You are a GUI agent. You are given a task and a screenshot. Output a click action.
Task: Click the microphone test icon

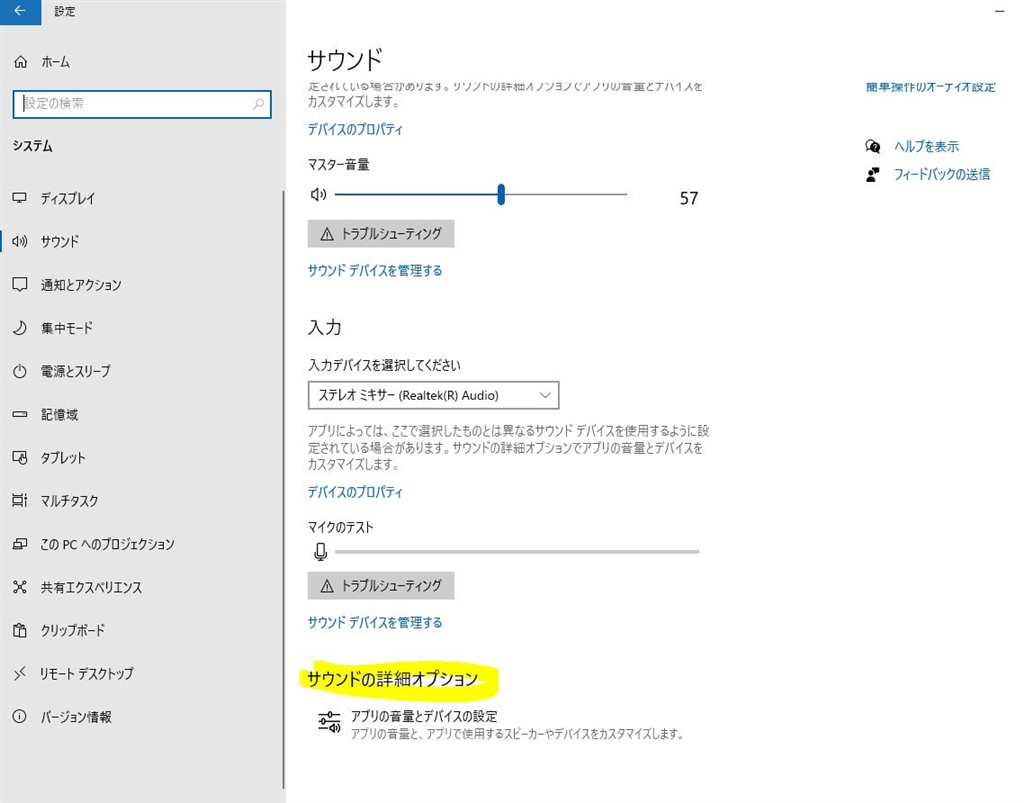click(321, 552)
